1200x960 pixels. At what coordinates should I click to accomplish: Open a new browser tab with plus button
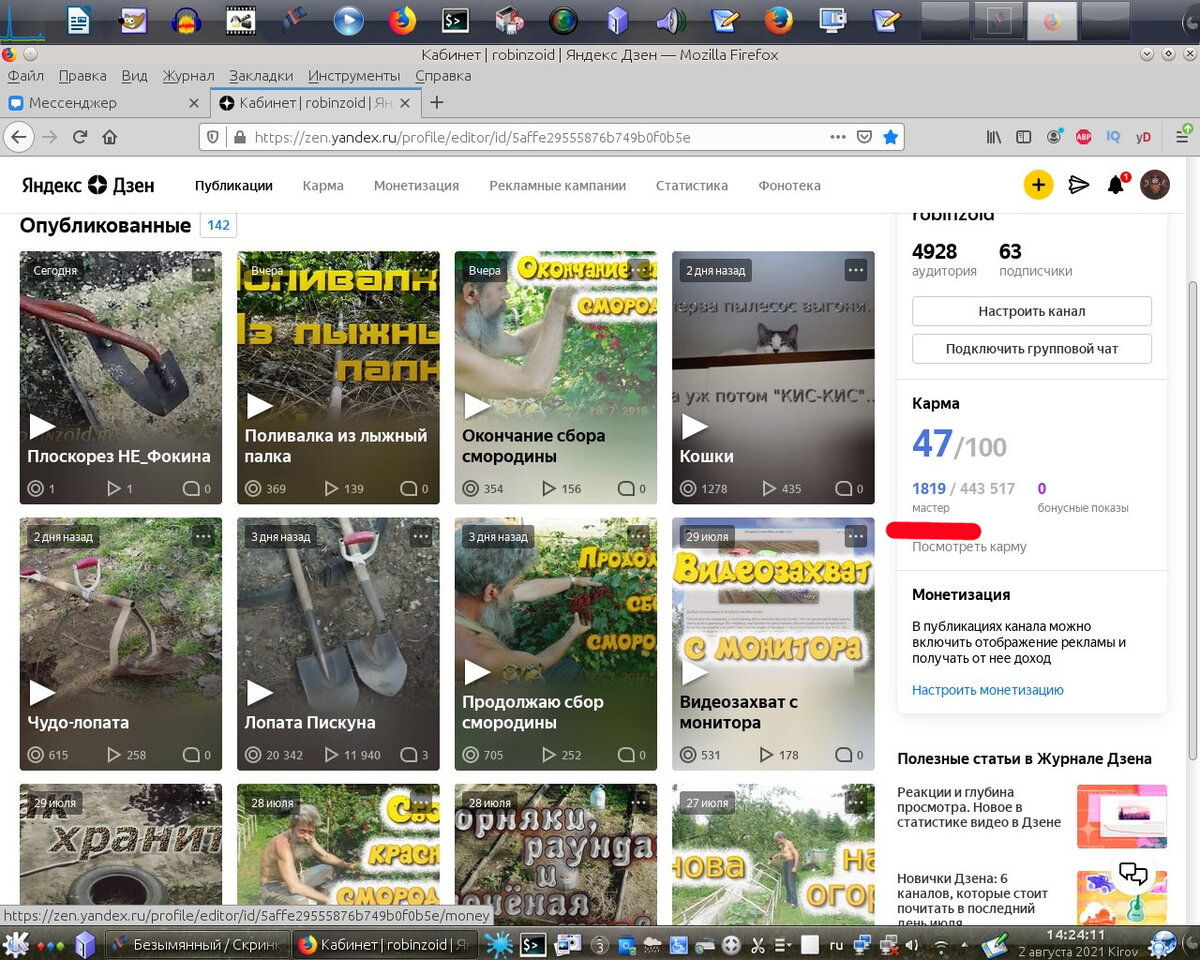(x=436, y=102)
